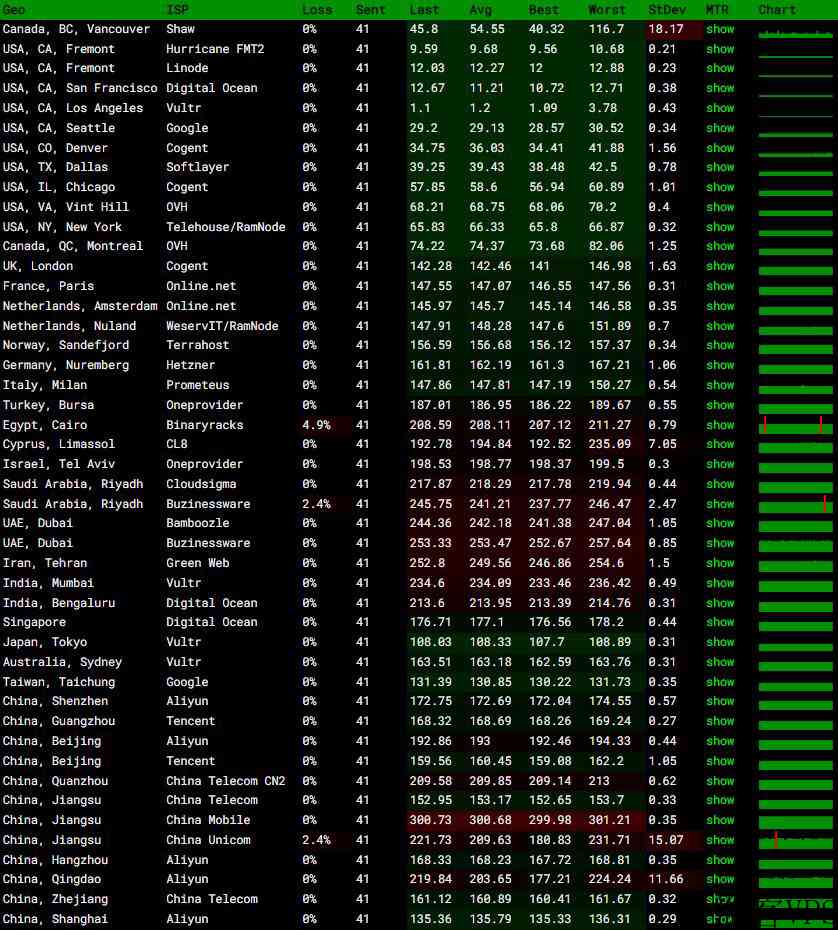The width and height of the screenshot is (838, 930).
Task: Click the 1.1 last ping for Los Angeles
Action: [x=419, y=108]
